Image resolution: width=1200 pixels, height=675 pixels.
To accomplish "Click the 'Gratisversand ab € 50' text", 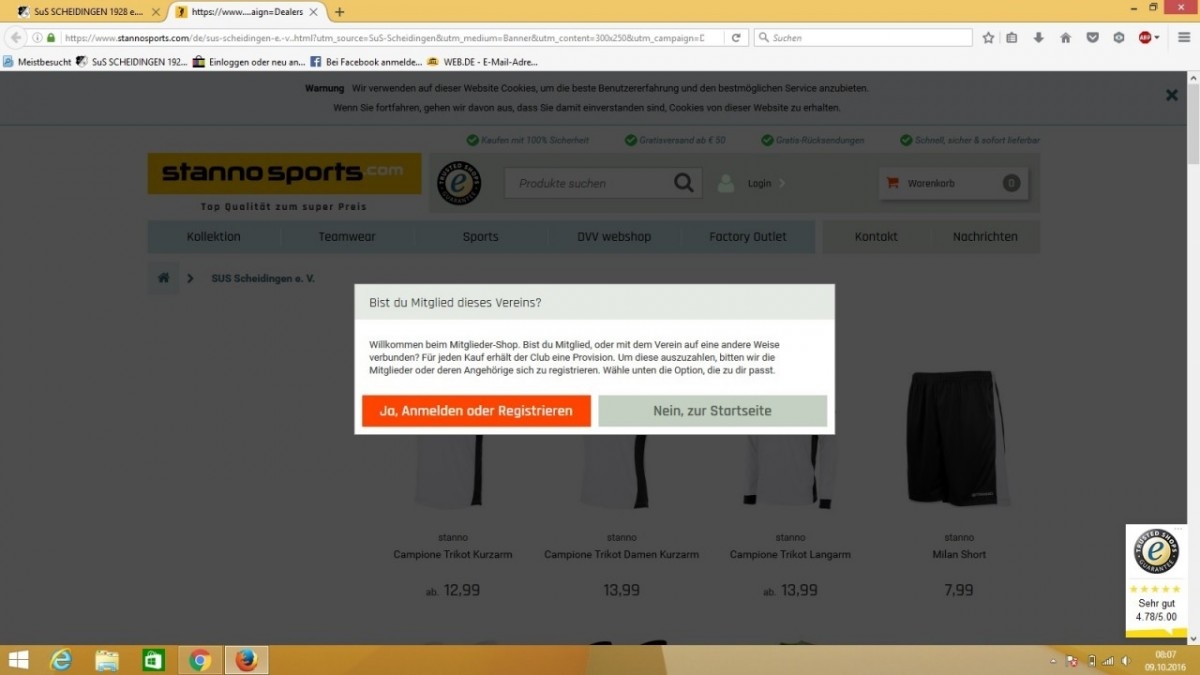I will pos(682,141).
